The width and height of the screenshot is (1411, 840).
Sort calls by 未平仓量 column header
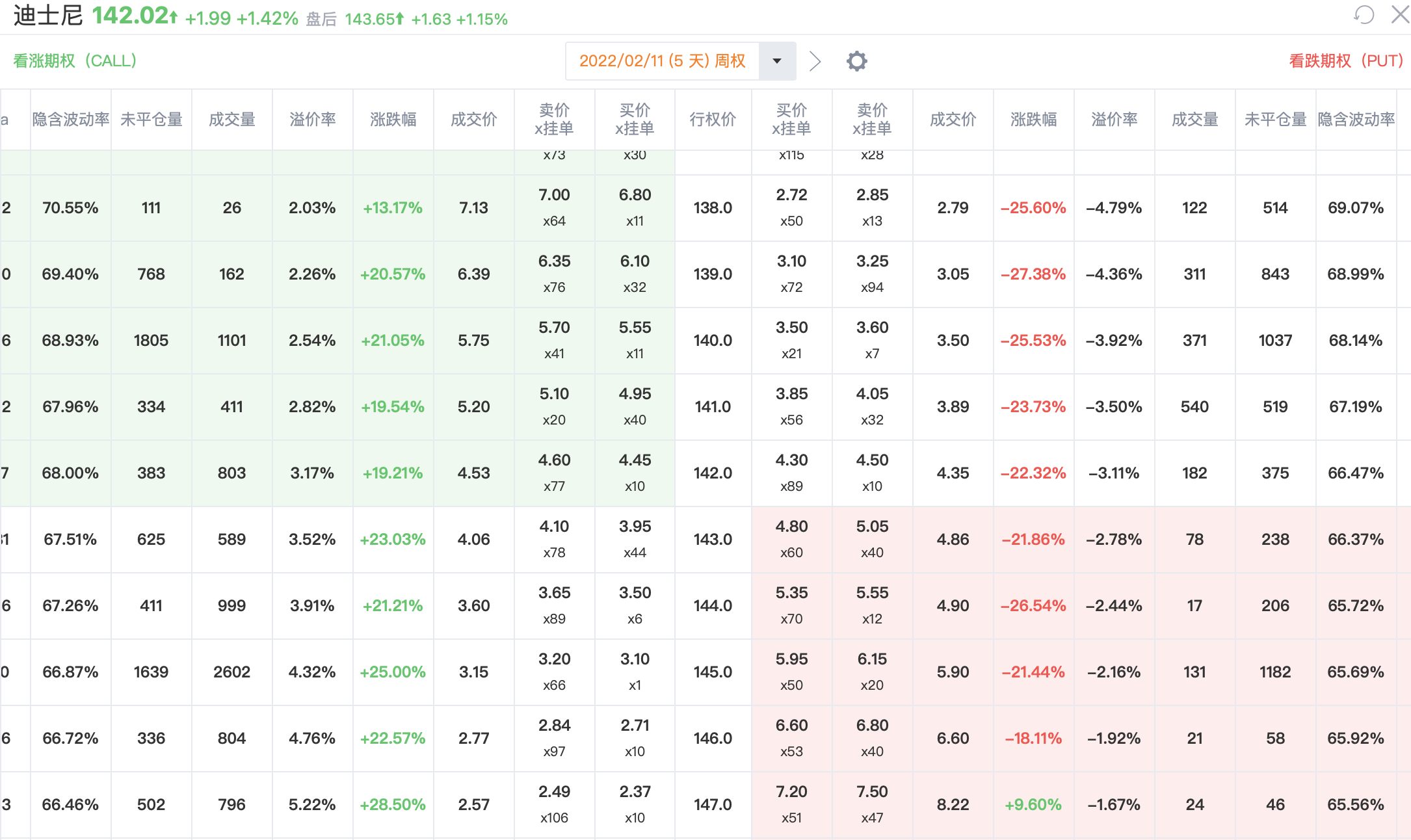(151, 120)
